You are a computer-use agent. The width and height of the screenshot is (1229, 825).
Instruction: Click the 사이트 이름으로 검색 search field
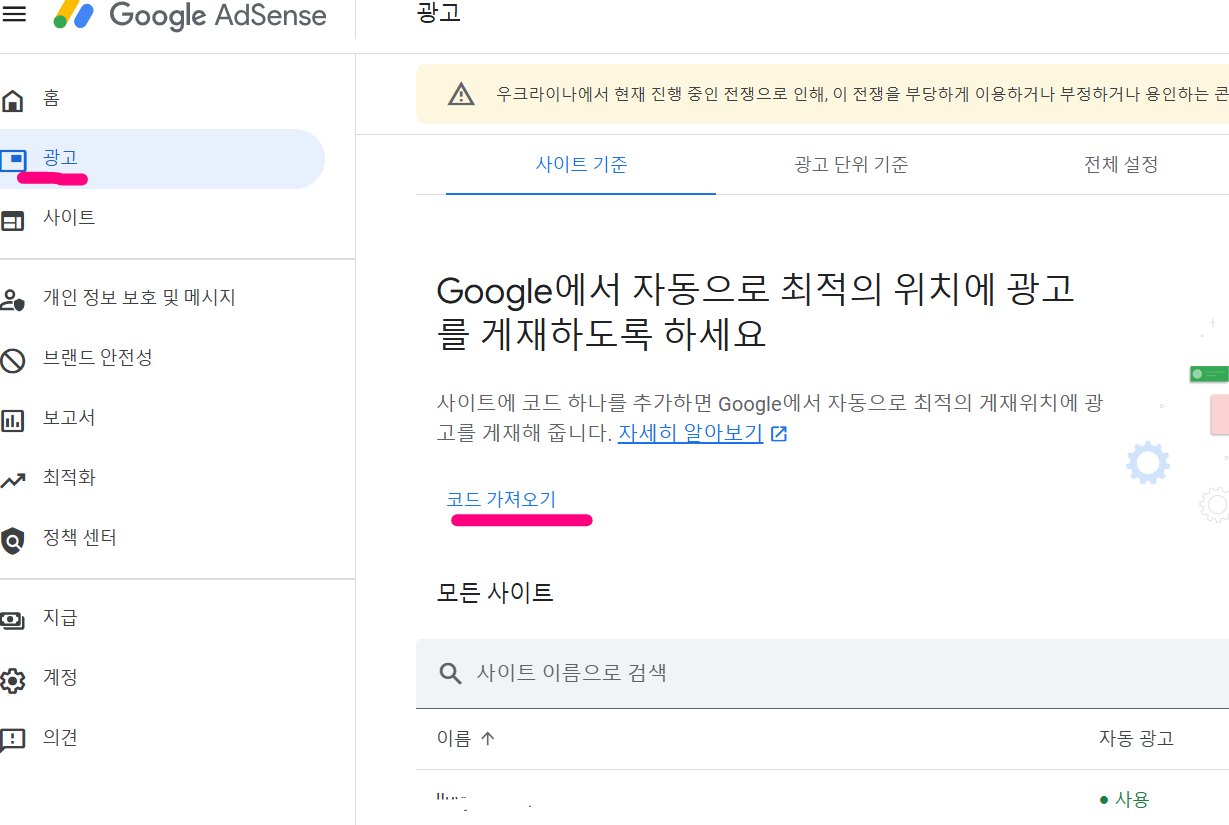coord(822,673)
